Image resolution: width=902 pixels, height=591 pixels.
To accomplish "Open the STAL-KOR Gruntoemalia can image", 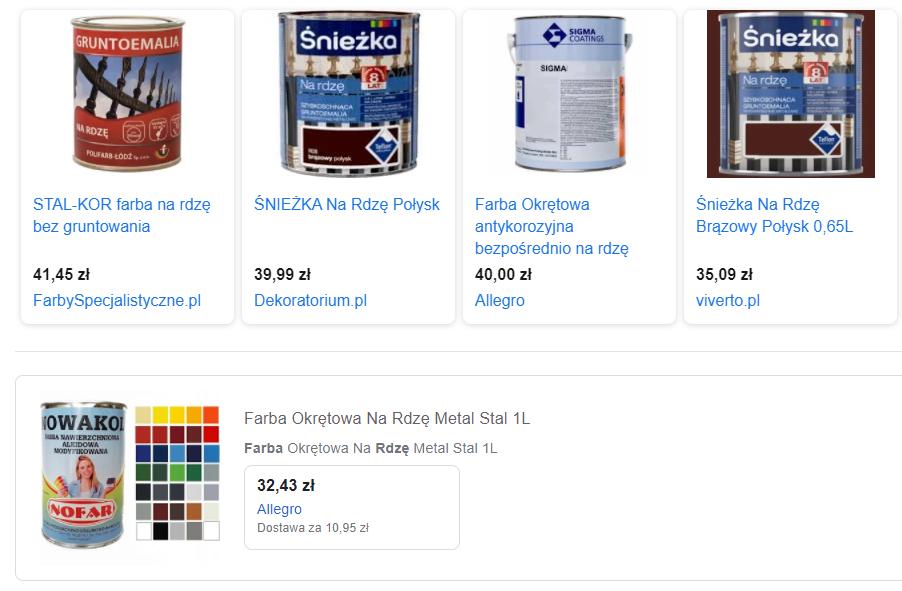I will pyautogui.click(x=128, y=93).
